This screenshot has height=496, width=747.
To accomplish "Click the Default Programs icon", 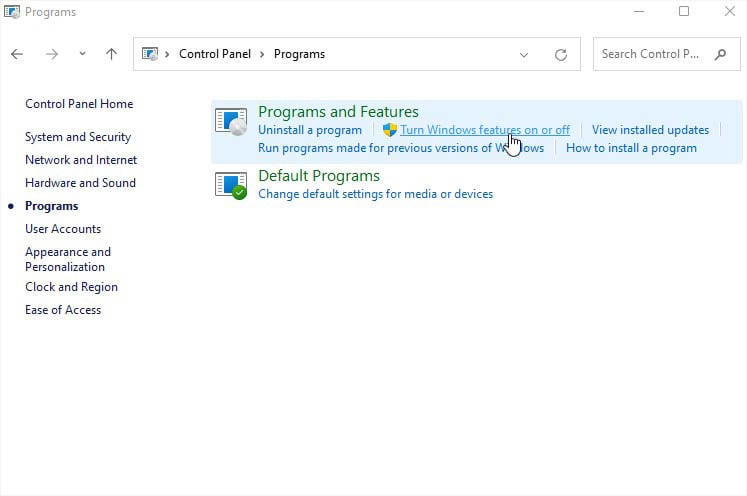I will (x=231, y=185).
